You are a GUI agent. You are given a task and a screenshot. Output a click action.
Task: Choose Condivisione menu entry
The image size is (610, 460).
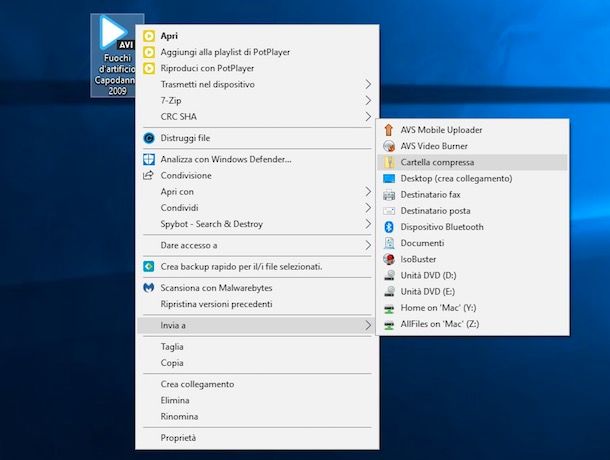point(257,176)
